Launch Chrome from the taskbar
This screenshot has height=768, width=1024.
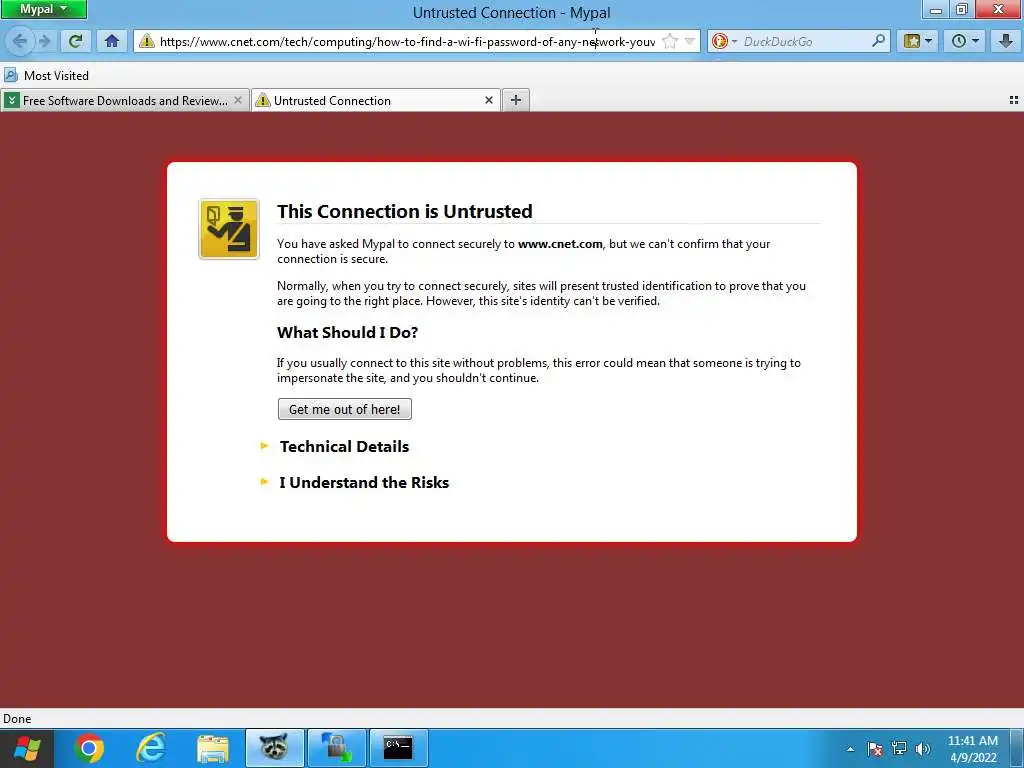(x=89, y=748)
